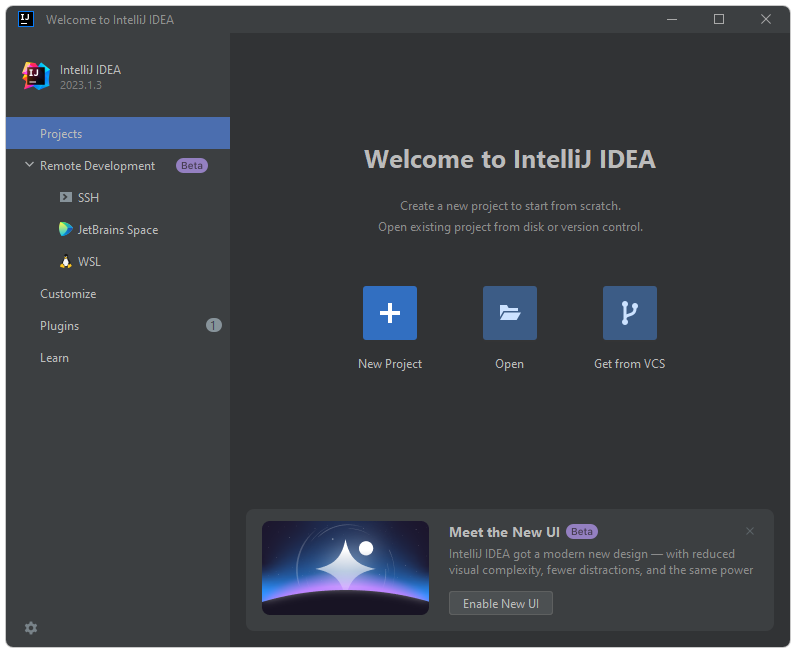Select SSH under Remote Development
The width and height of the screenshot is (794, 651).
click(x=118, y=197)
